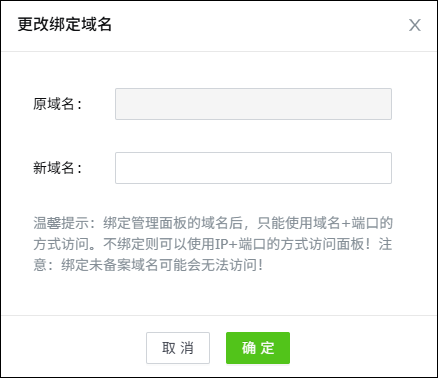Viewport: 438px width, 378px height.
Task: Click empty footer space left of 取消
Action: click(x=73, y=348)
